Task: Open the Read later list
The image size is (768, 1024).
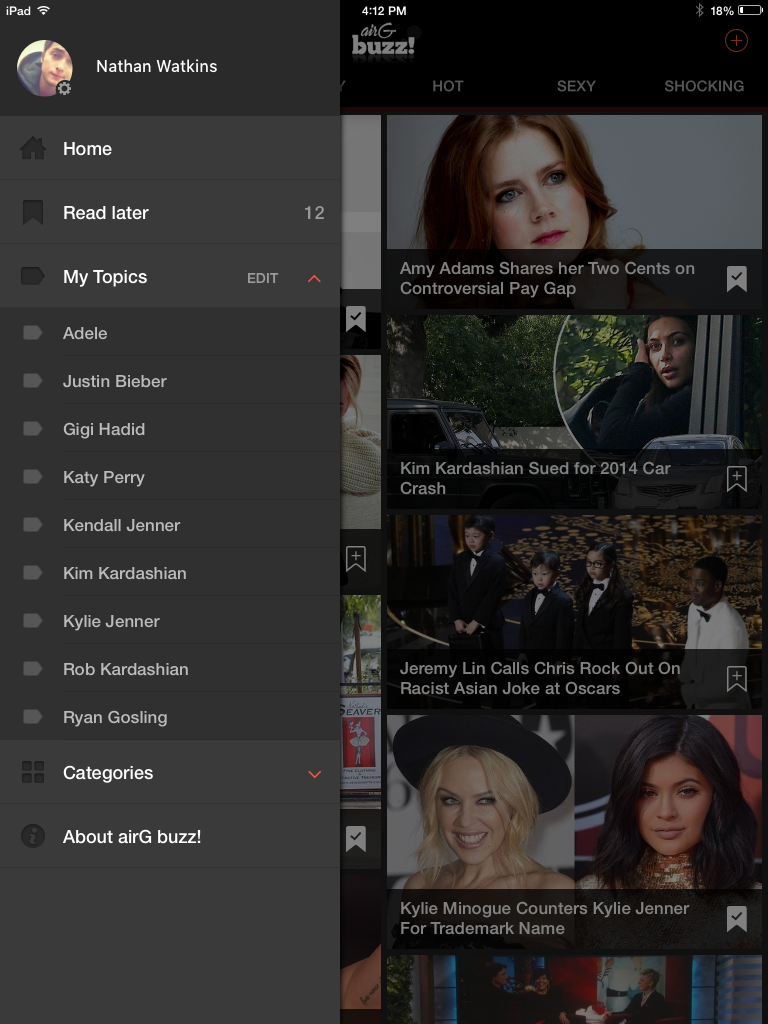Action: [x=170, y=212]
